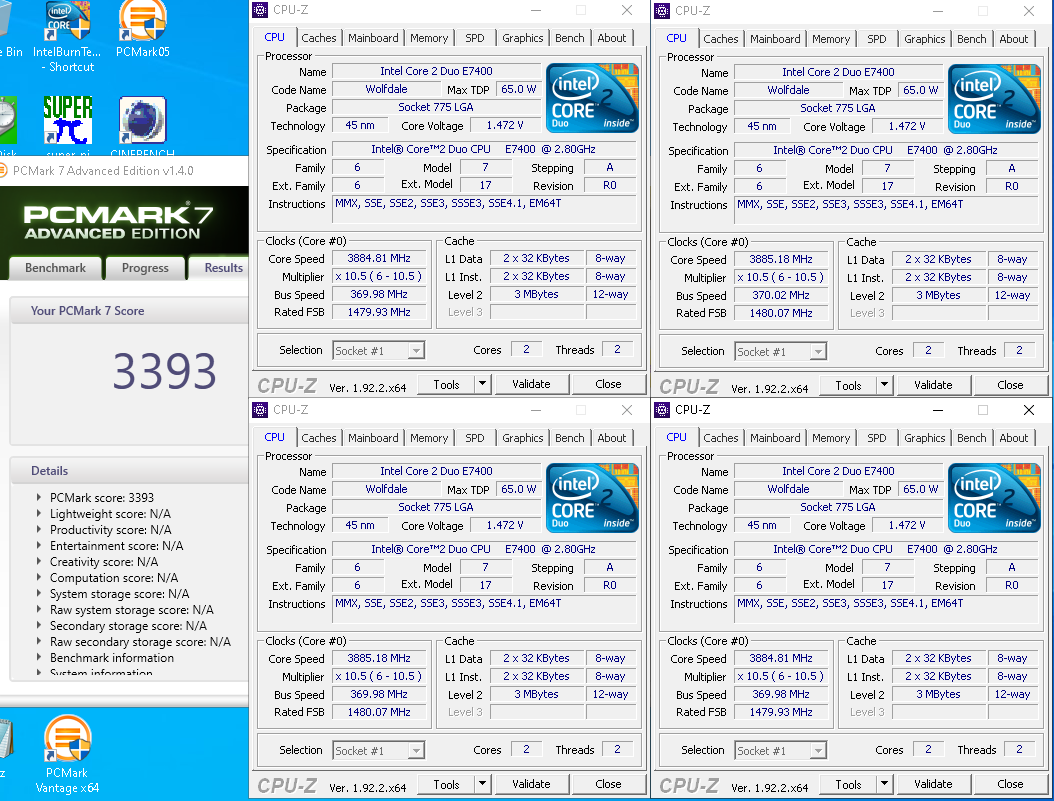
Task: Expand the PCMark score: 3393 detail row
Action: (38, 497)
